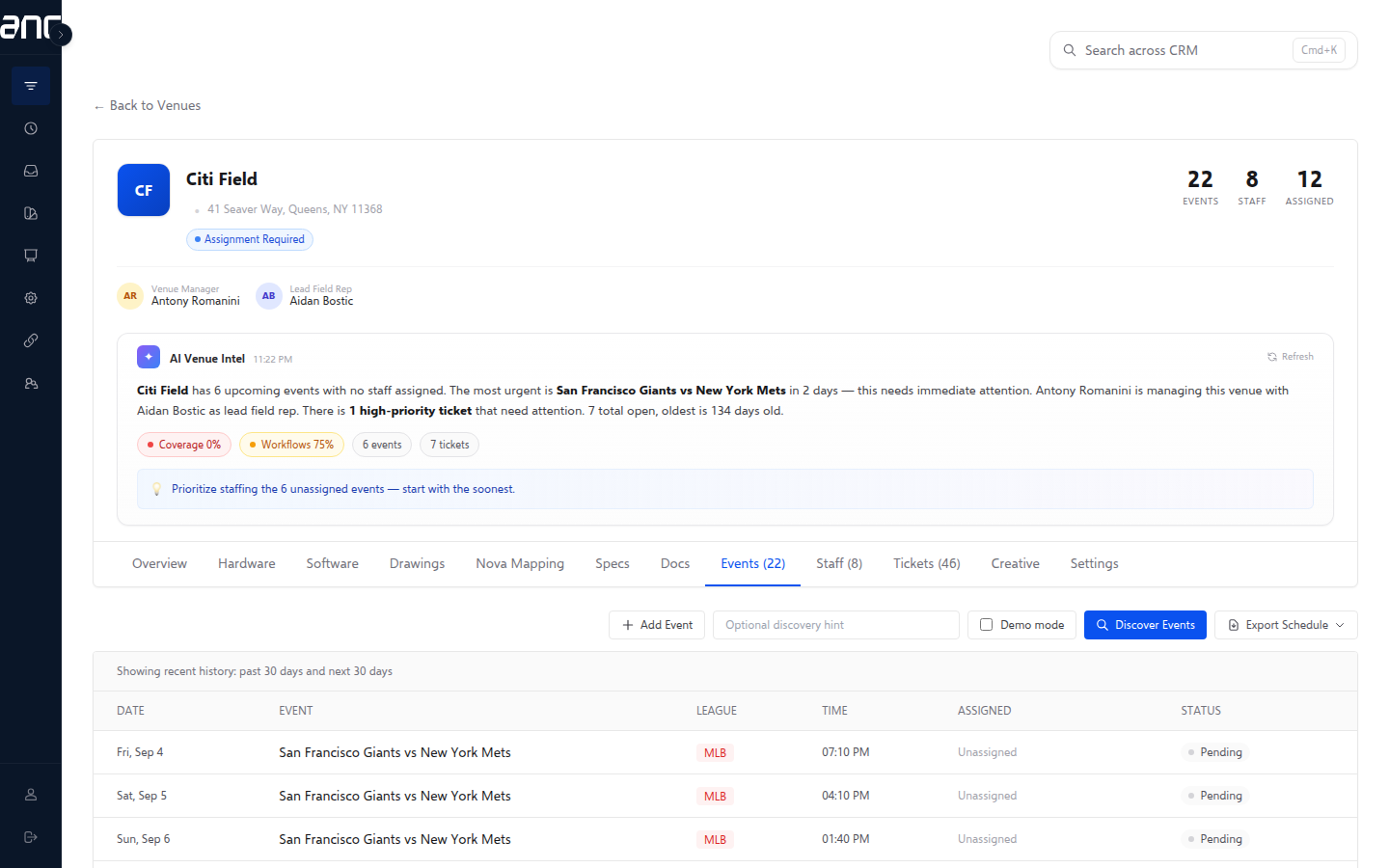
Task: Click the EVENT column header
Action: pos(296,711)
